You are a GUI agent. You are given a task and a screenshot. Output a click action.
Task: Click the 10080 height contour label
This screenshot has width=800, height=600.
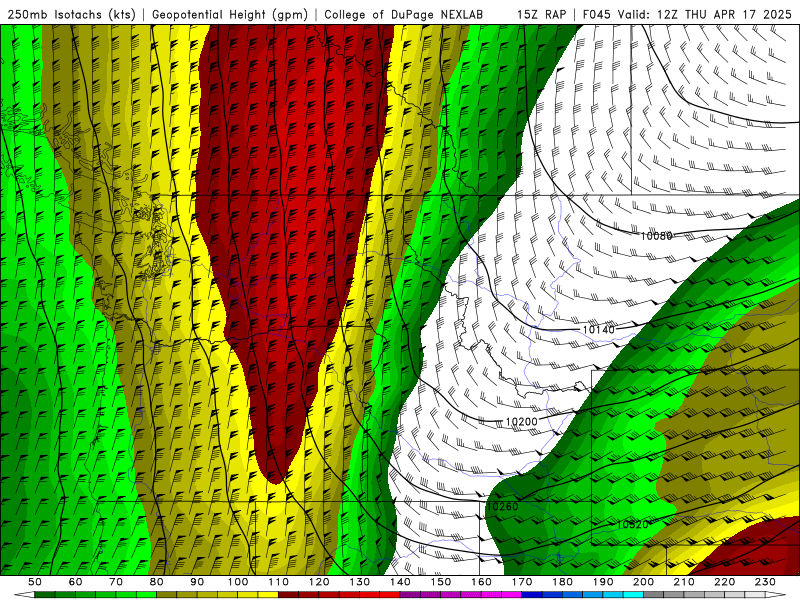(656, 236)
